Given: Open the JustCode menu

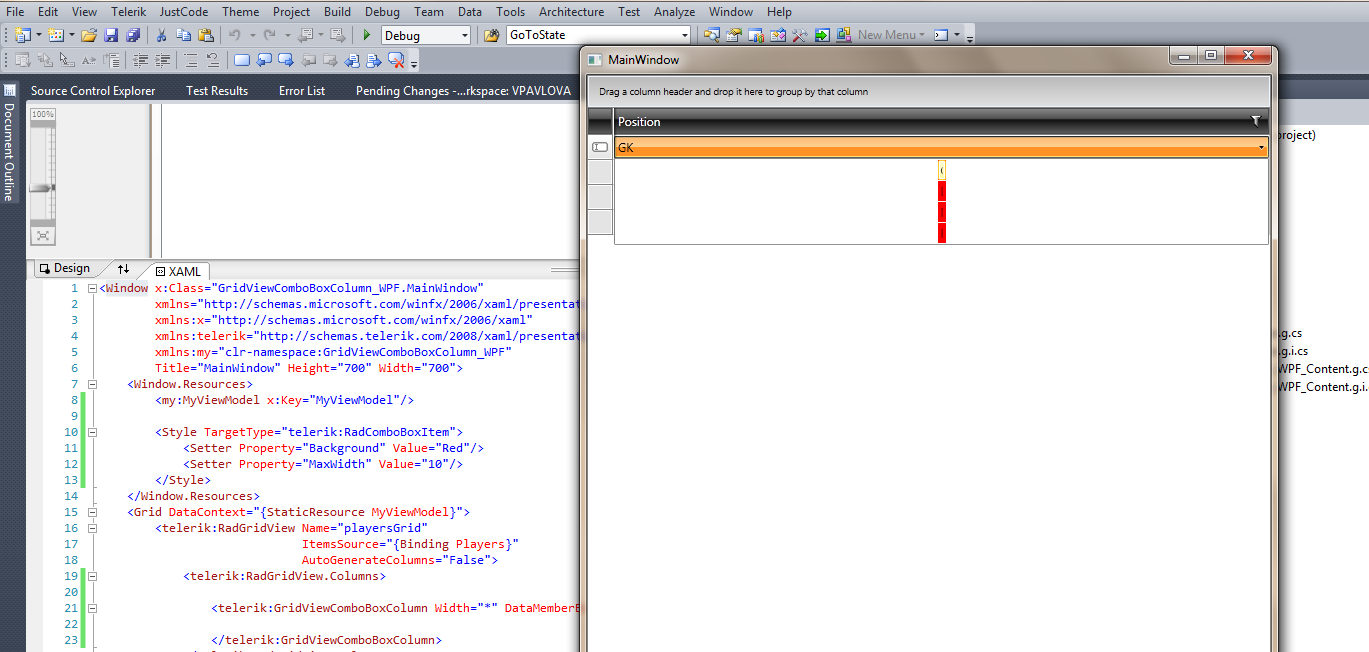Looking at the screenshot, I should tap(183, 12).
